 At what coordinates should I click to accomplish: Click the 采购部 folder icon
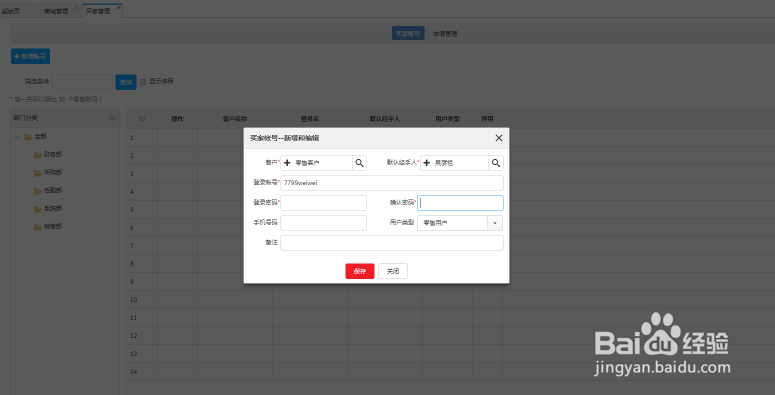tap(38, 173)
